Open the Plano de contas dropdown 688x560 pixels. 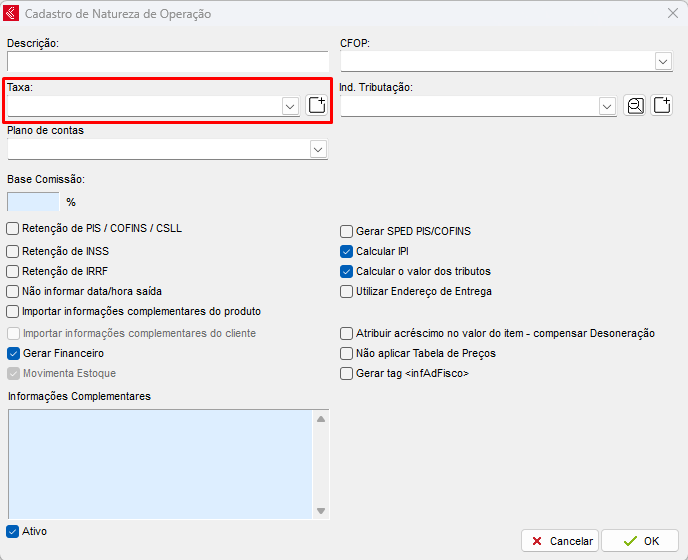pyautogui.click(x=318, y=149)
